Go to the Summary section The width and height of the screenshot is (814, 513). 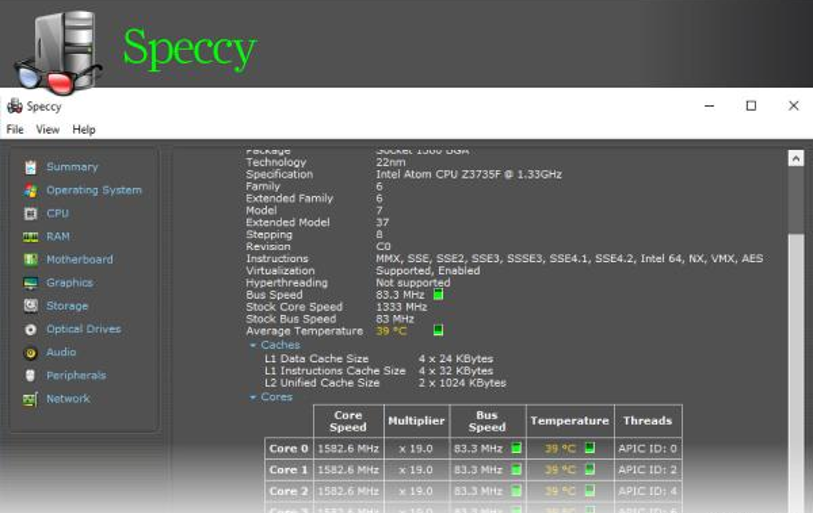[x=72, y=167]
